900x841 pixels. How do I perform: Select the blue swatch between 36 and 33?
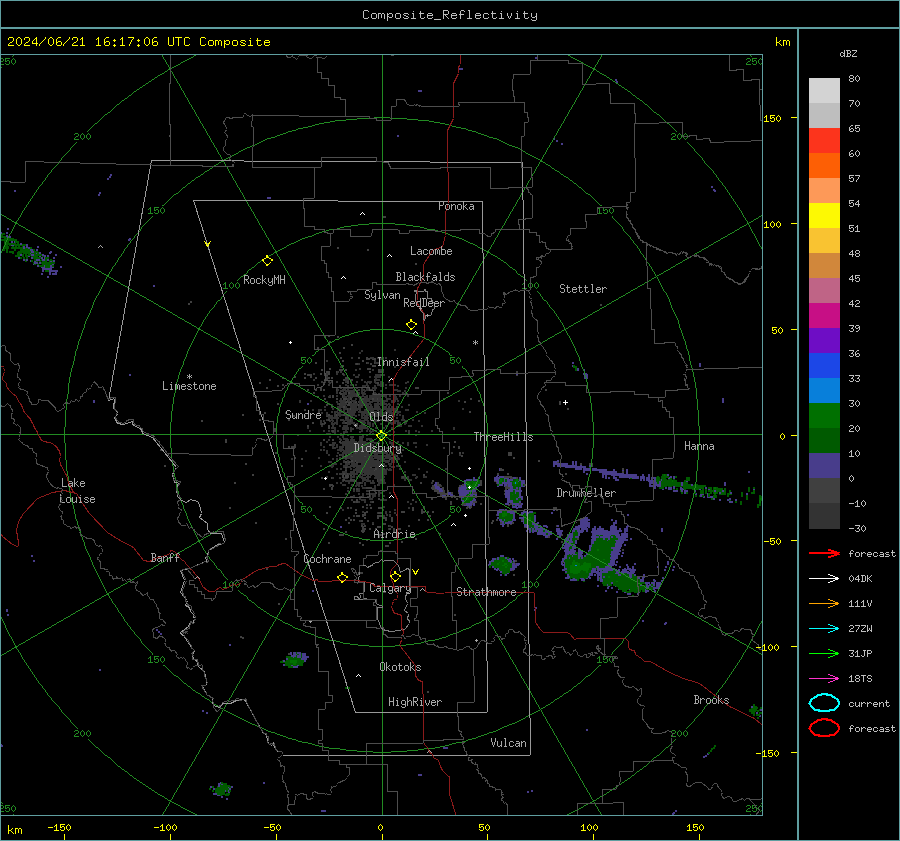[824, 366]
